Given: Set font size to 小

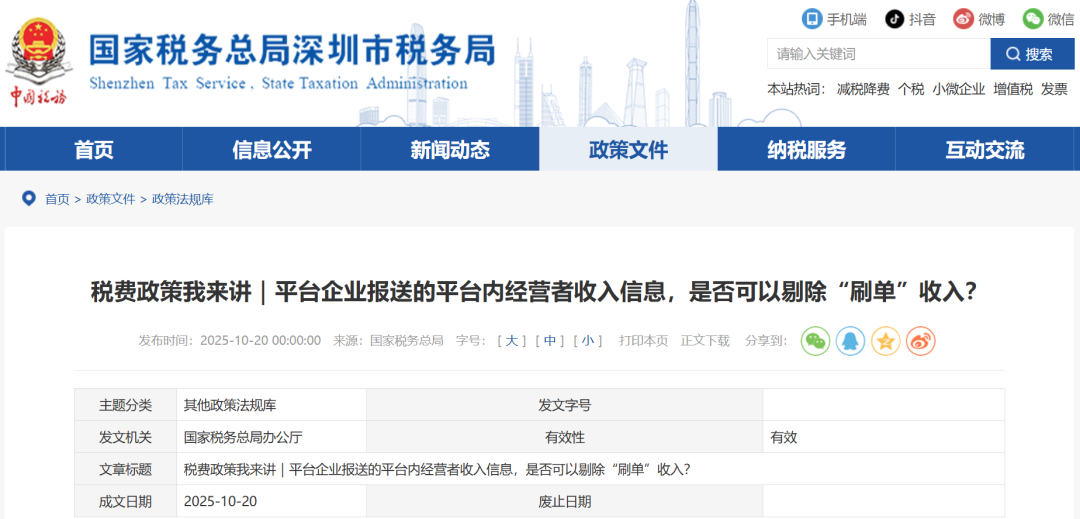Looking at the screenshot, I should click(588, 341).
